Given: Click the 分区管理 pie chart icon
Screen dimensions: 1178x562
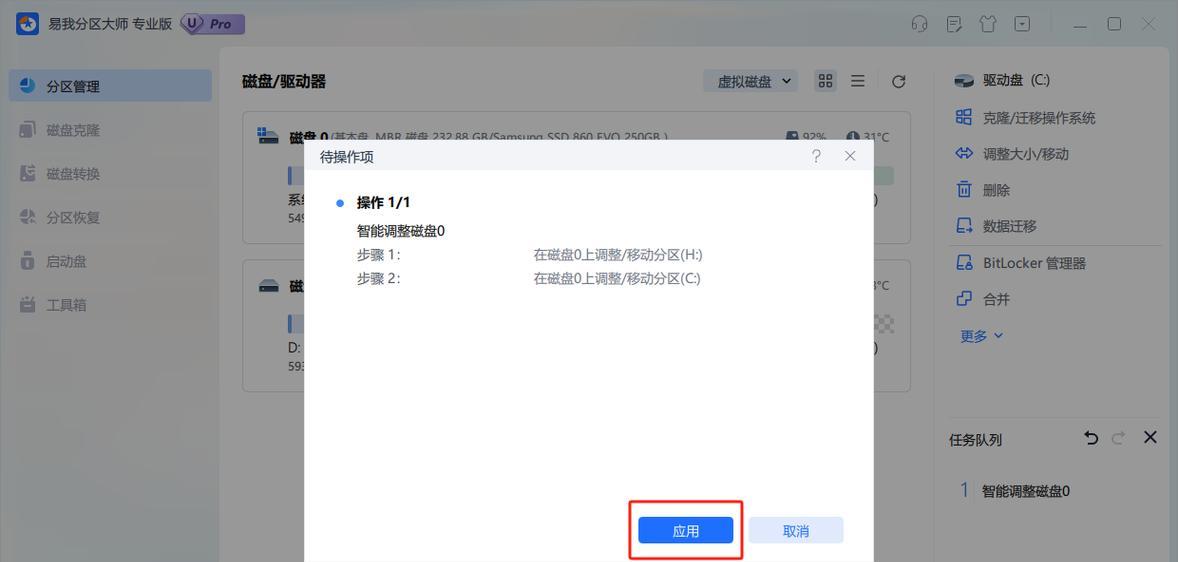Looking at the screenshot, I should 27,86.
